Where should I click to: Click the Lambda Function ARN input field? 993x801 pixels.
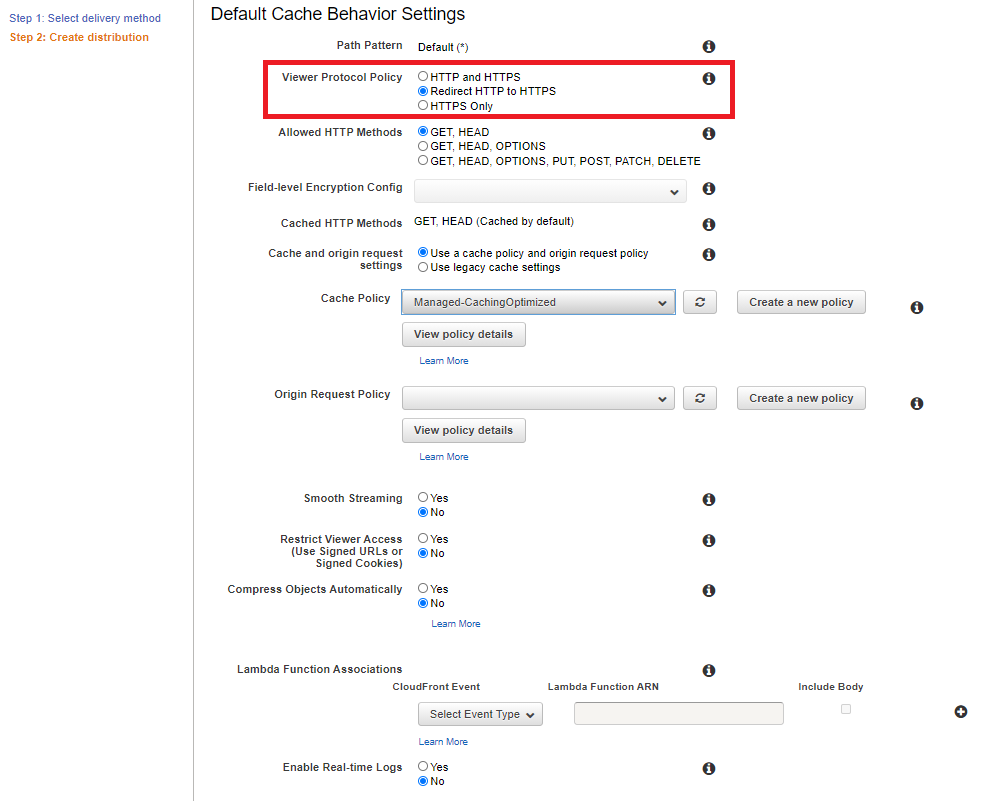(678, 712)
